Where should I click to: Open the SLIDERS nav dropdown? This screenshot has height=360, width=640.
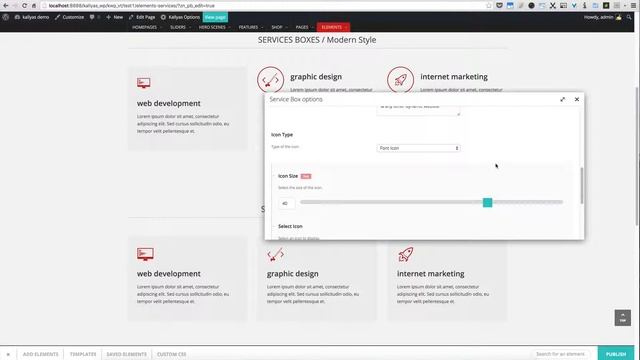point(180,27)
